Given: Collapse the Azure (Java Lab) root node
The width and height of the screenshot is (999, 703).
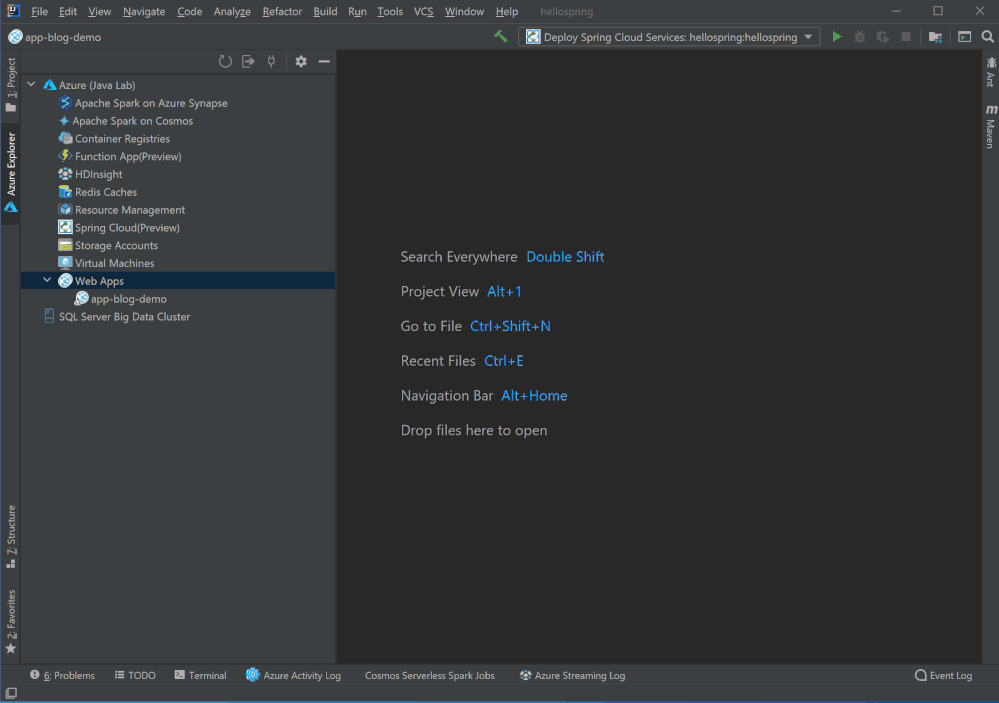Looking at the screenshot, I should [31, 85].
